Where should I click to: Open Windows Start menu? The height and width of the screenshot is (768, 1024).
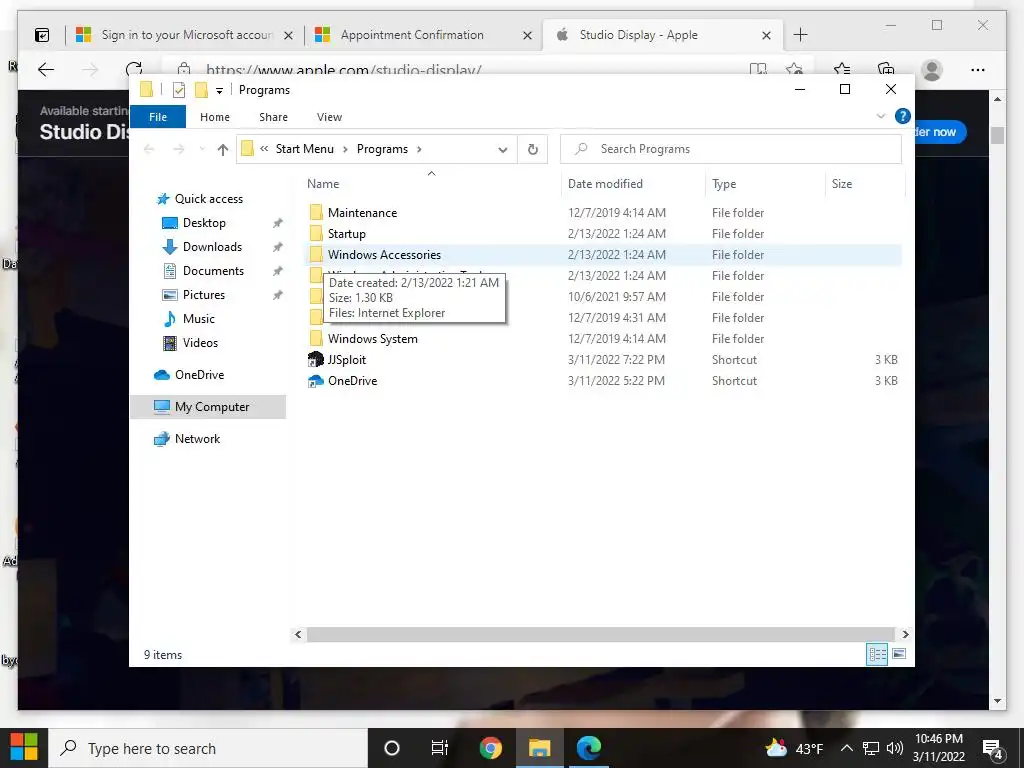click(x=24, y=748)
